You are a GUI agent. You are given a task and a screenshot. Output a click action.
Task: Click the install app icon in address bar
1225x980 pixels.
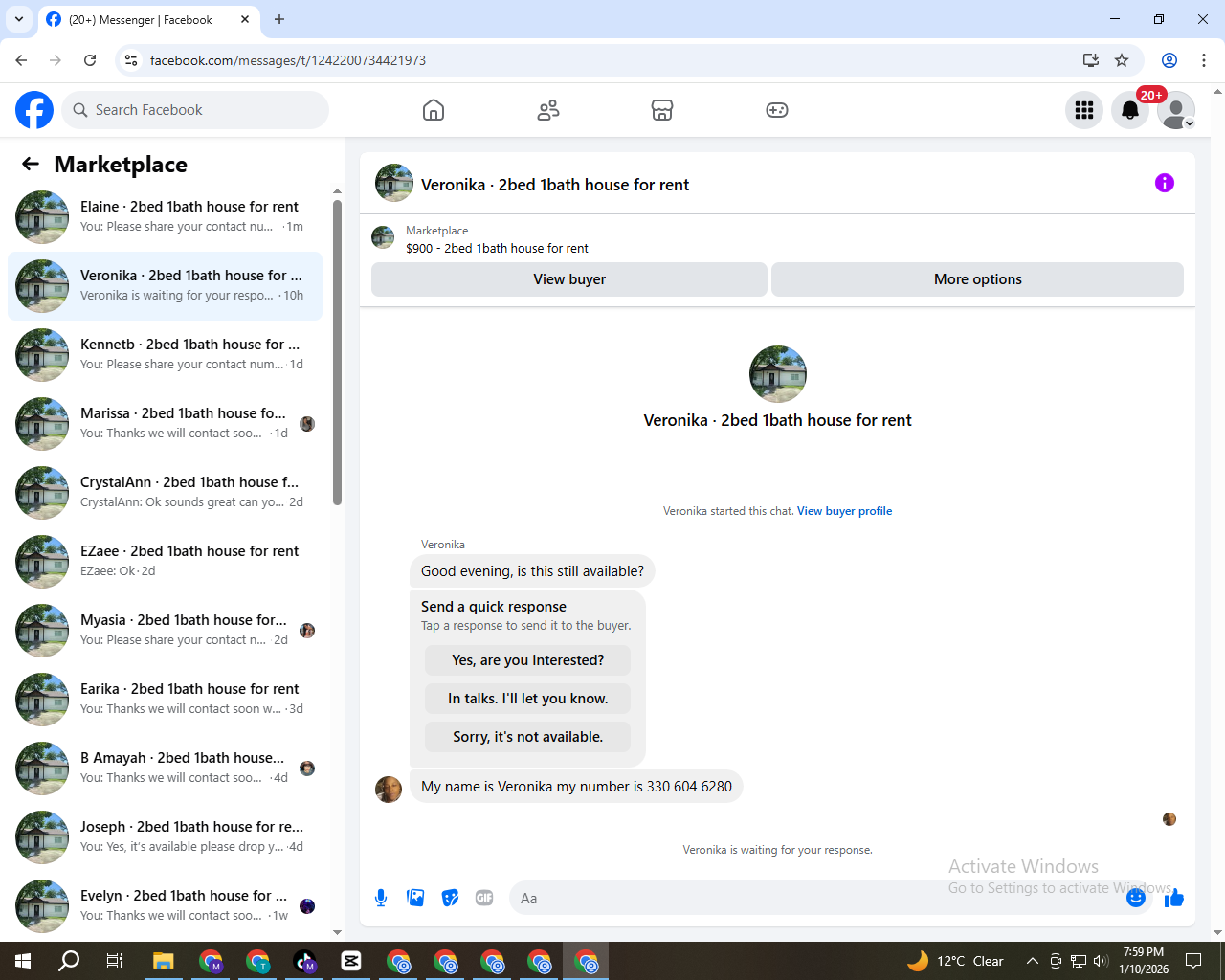pyautogui.click(x=1090, y=60)
